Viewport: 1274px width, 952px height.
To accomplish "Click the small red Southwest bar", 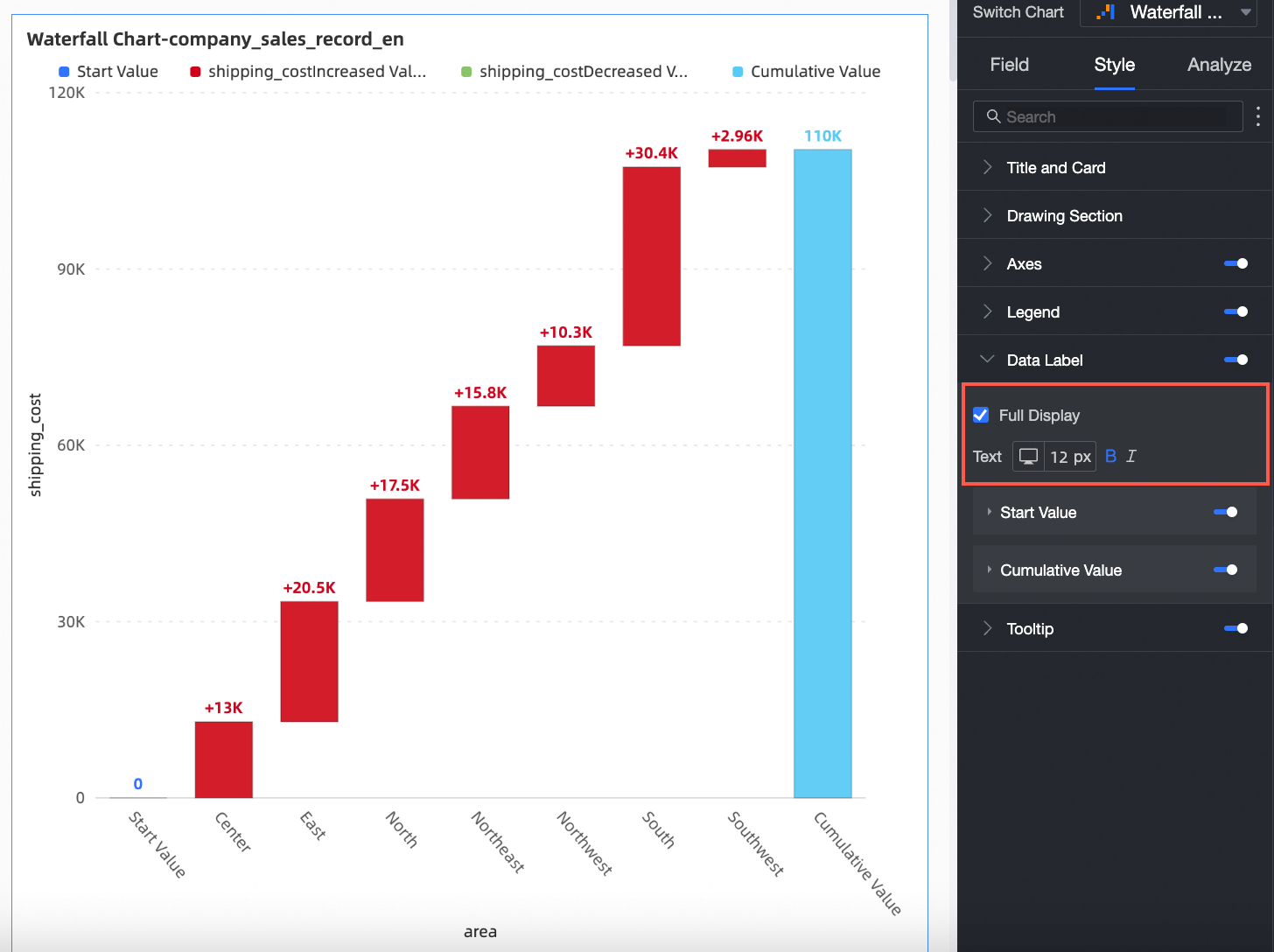I will pos(738,158).
